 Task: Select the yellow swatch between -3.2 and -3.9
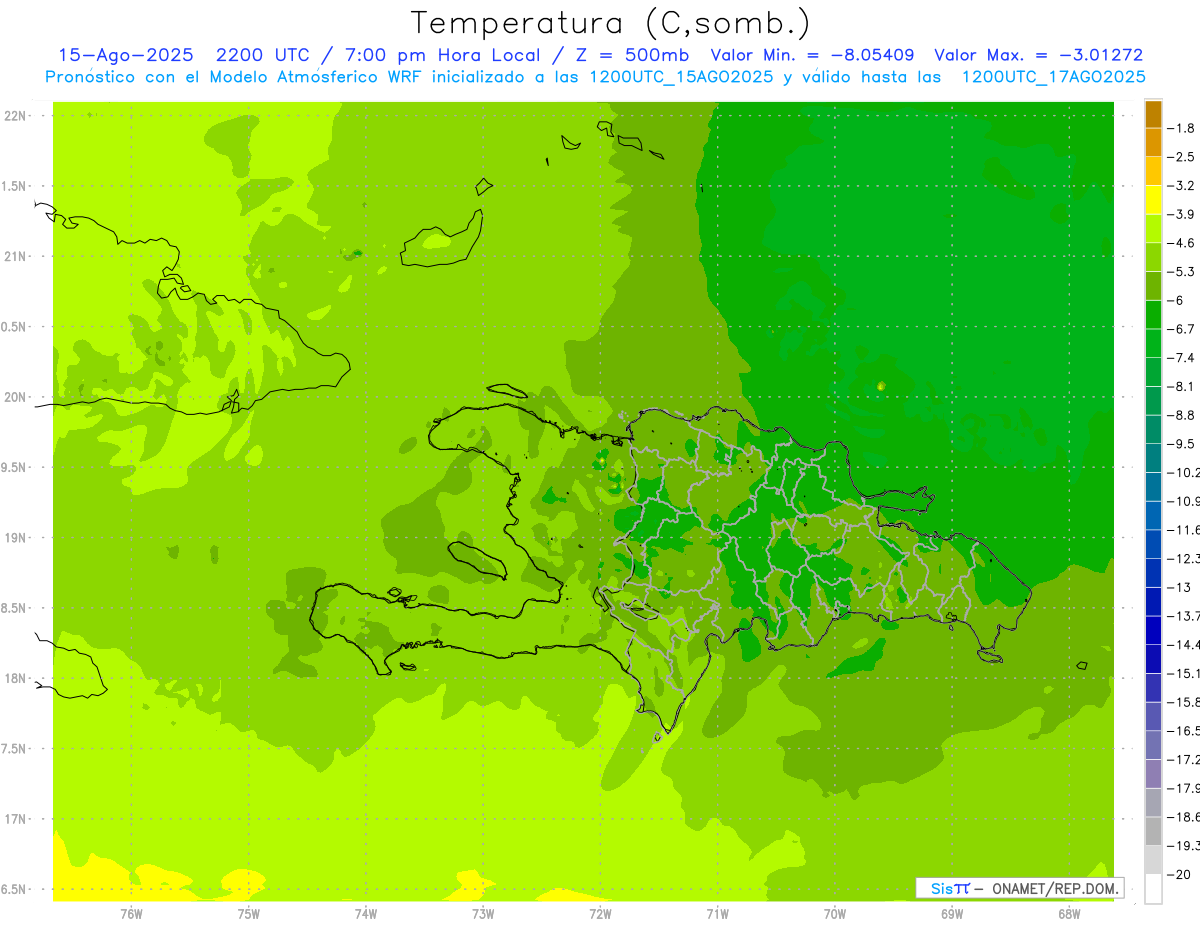[1153, 200]
